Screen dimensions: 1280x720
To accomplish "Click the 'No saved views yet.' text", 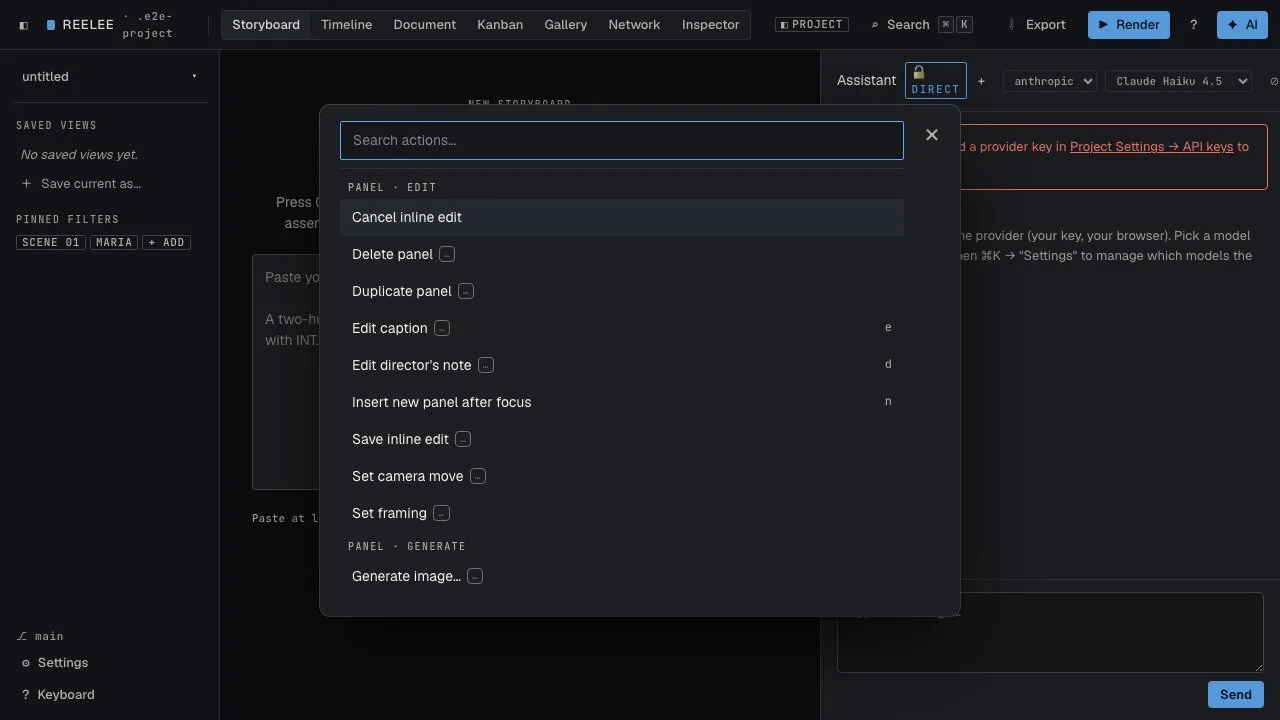I will click(79, 155).
